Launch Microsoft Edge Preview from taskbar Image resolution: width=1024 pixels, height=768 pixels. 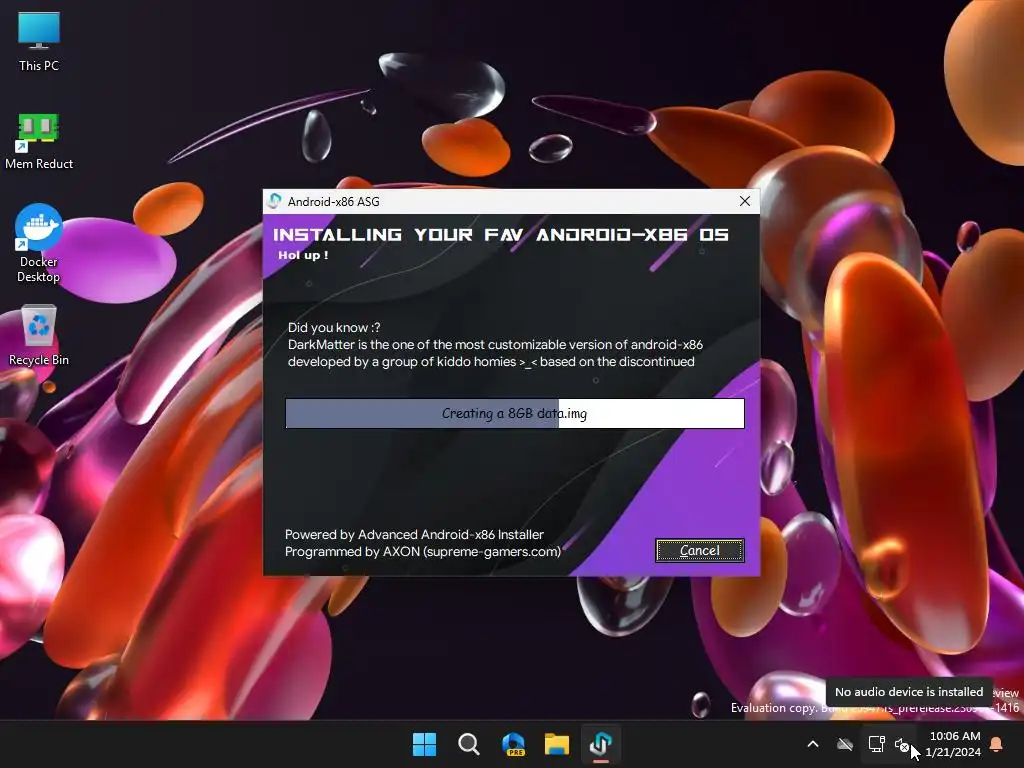click(513, 744)
